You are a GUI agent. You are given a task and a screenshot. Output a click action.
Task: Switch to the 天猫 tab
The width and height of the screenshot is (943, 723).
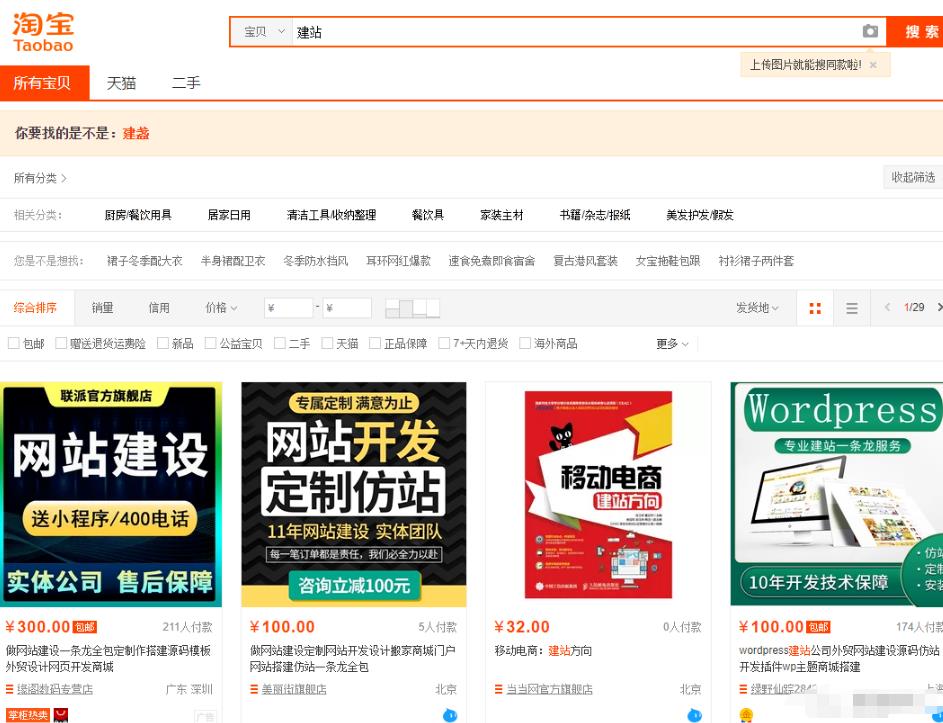pyautogui.click(x=121, y=83)
